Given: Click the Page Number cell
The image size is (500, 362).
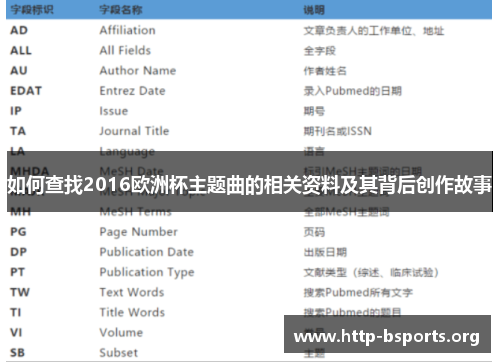Looking at the screenshot, I should pyautogui.click(x=138, y=232).
